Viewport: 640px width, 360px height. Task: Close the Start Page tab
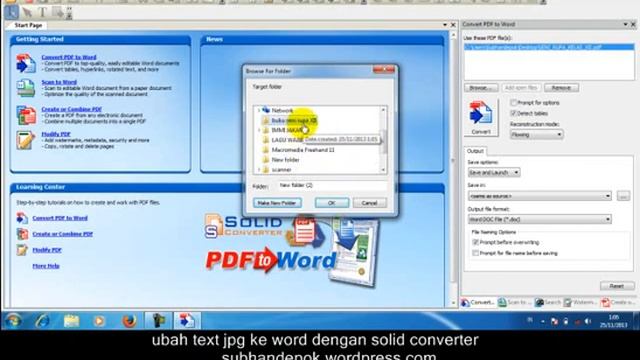(x=453, y=25)
